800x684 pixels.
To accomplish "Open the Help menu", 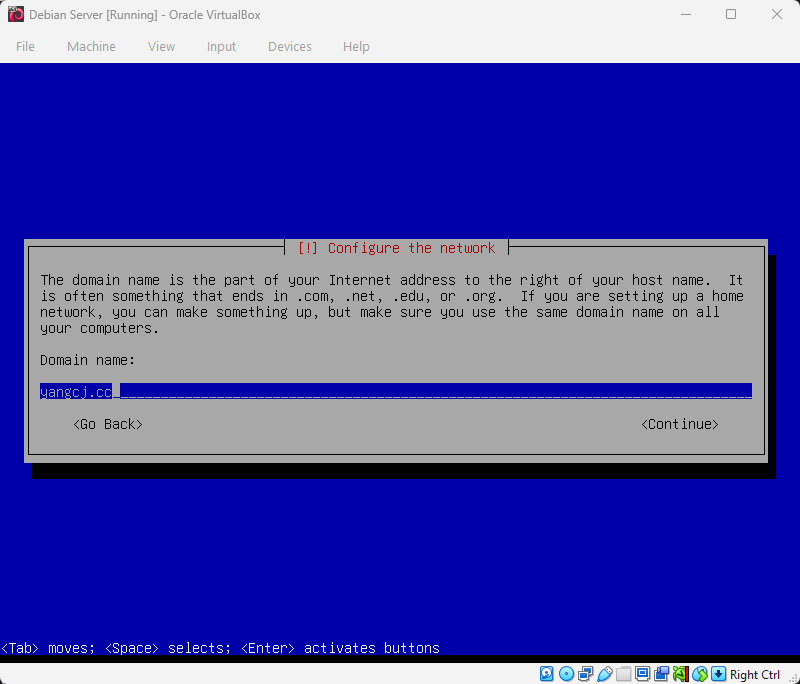I will 356,46.
